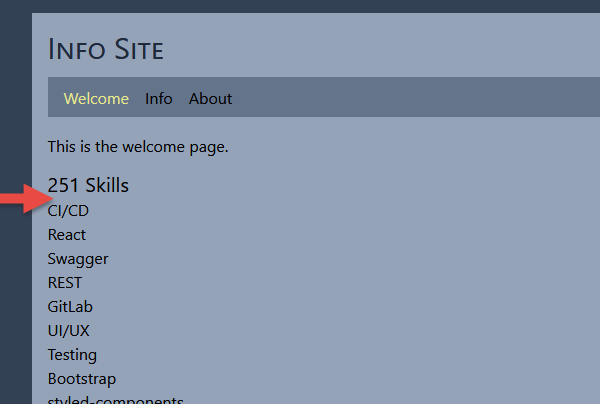
Task: Switch to the Info navigation tab
Action: (158, 98)
